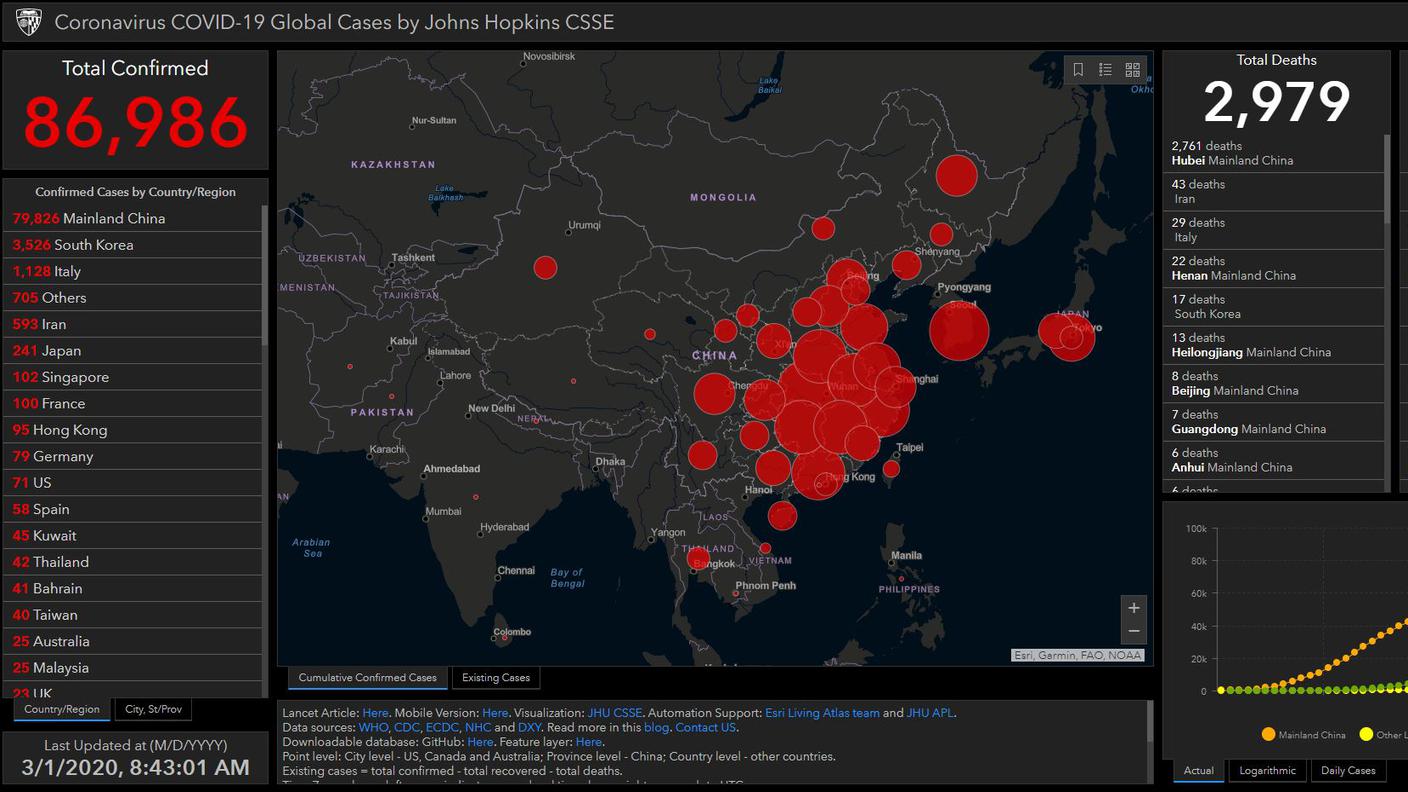Open the CDC data source link
The height and width of the screenshot is (792, 1408).
tap(407, 727)
